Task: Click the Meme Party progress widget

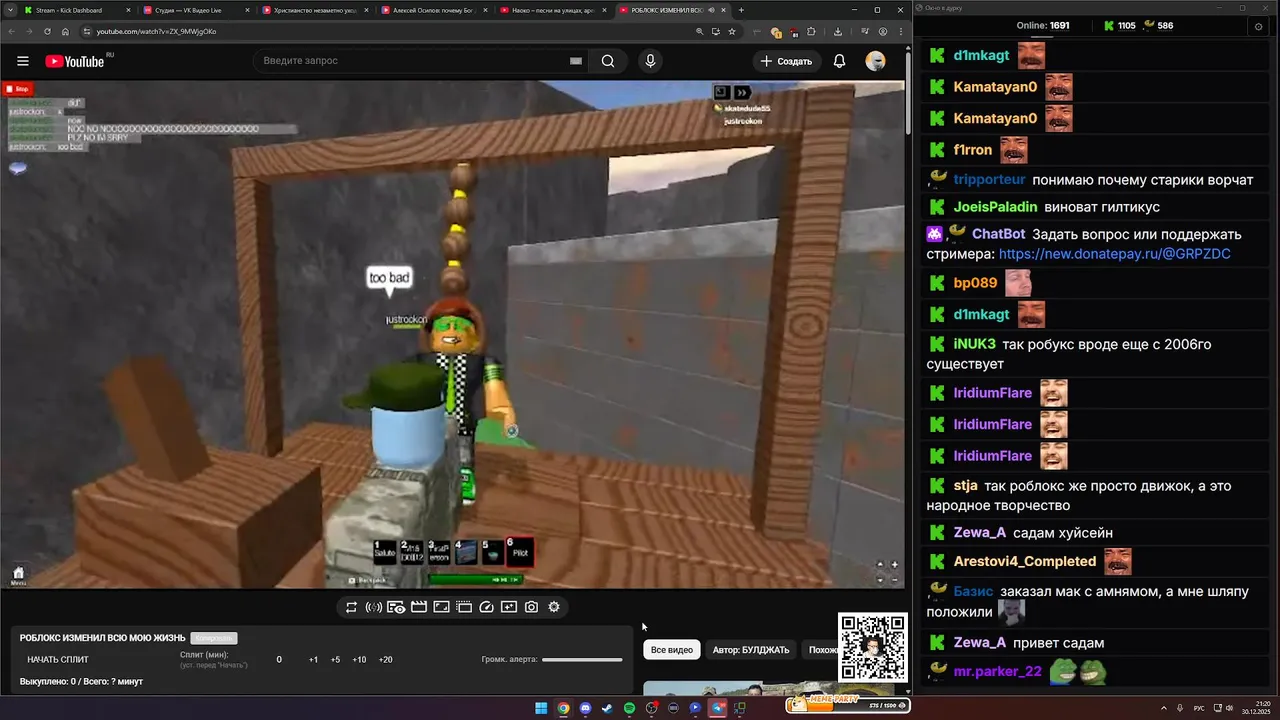Action: click(848, 704)
